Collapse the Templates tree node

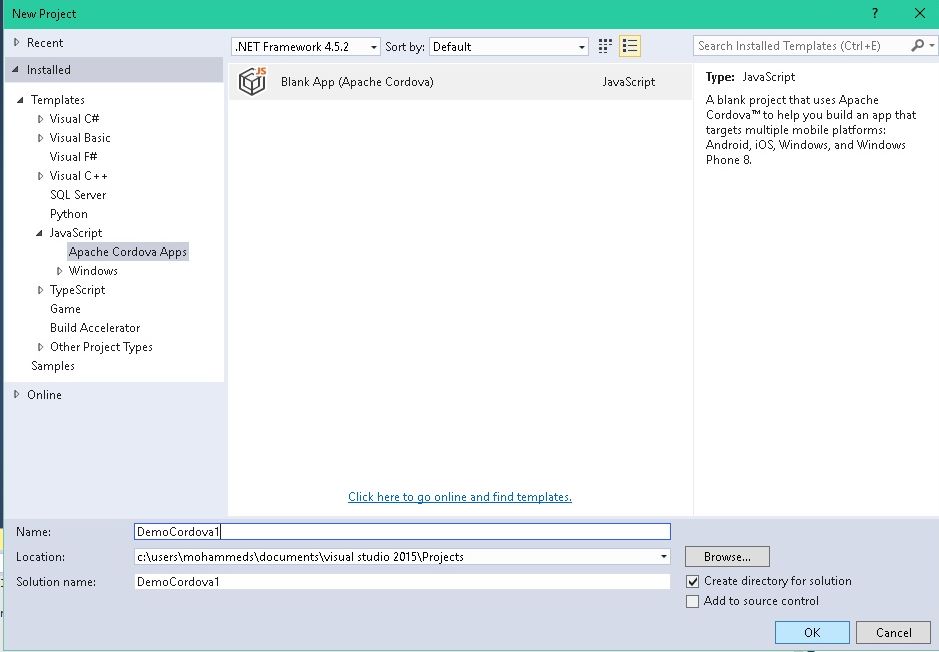click(20, 100)
